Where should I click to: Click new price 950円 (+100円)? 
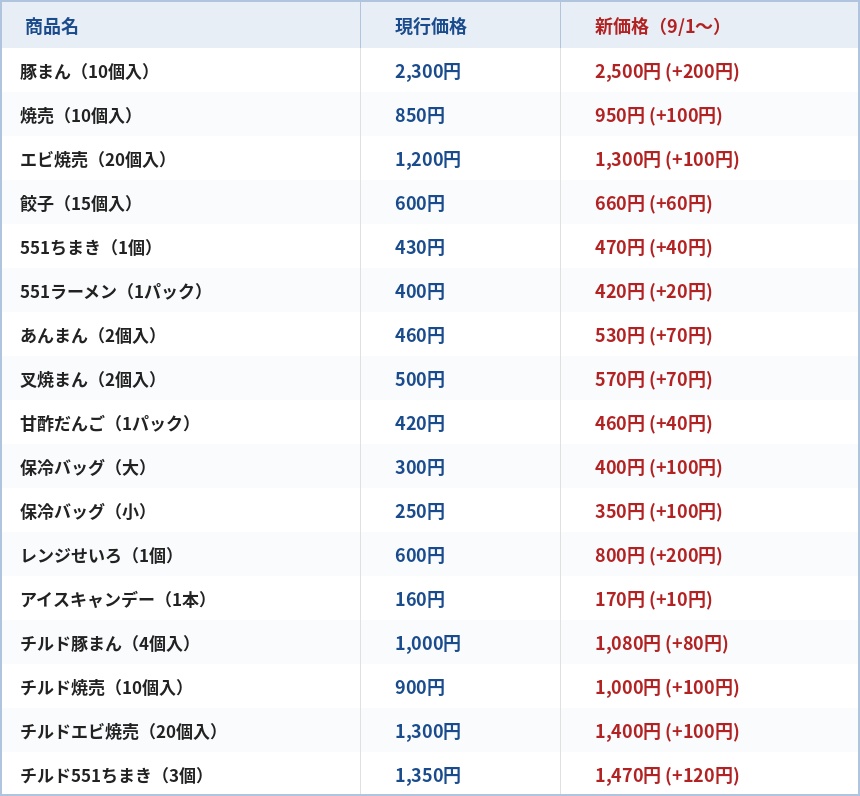tap(658, 115)
